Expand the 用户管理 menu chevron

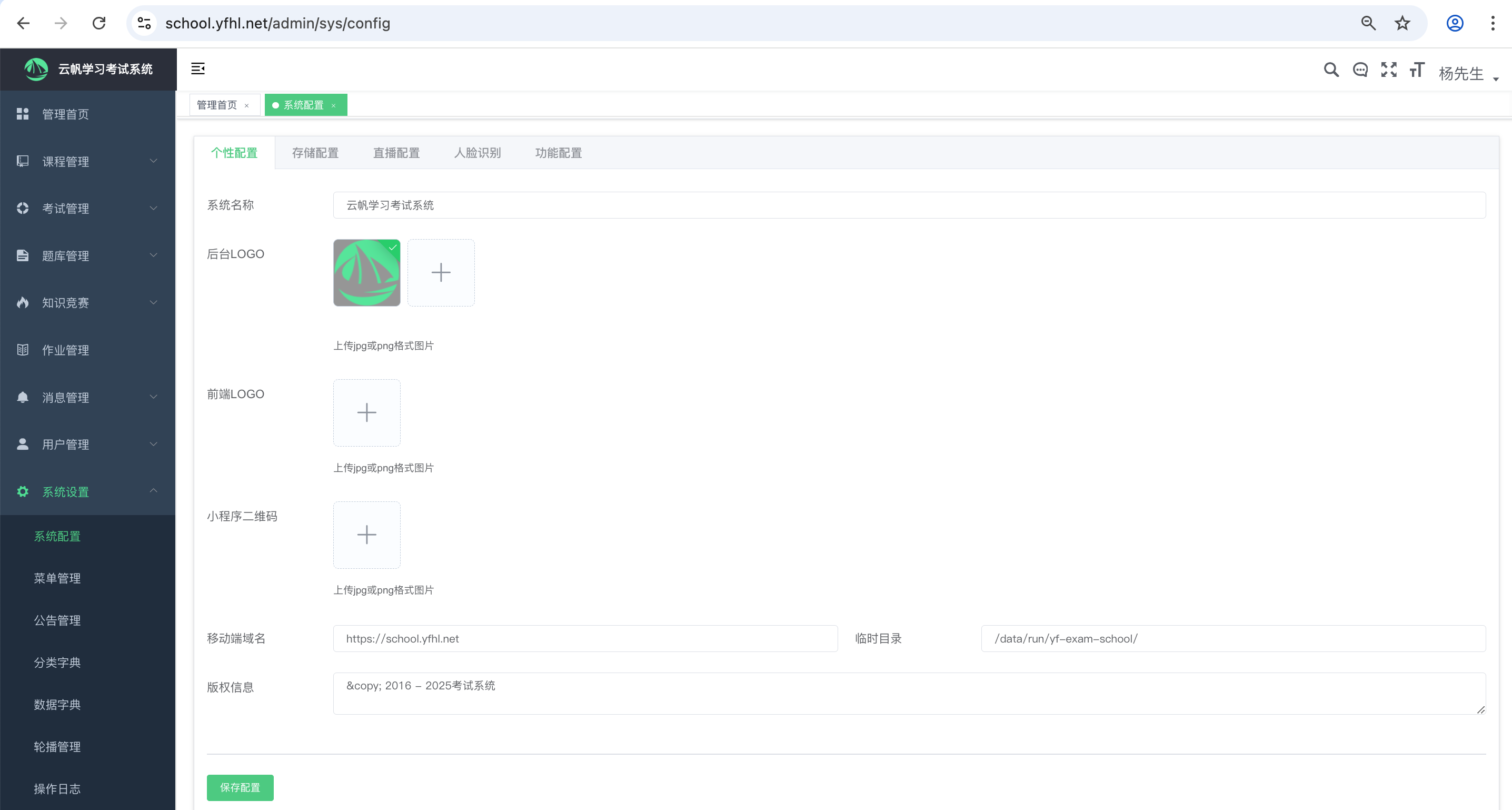pos(154,444)
